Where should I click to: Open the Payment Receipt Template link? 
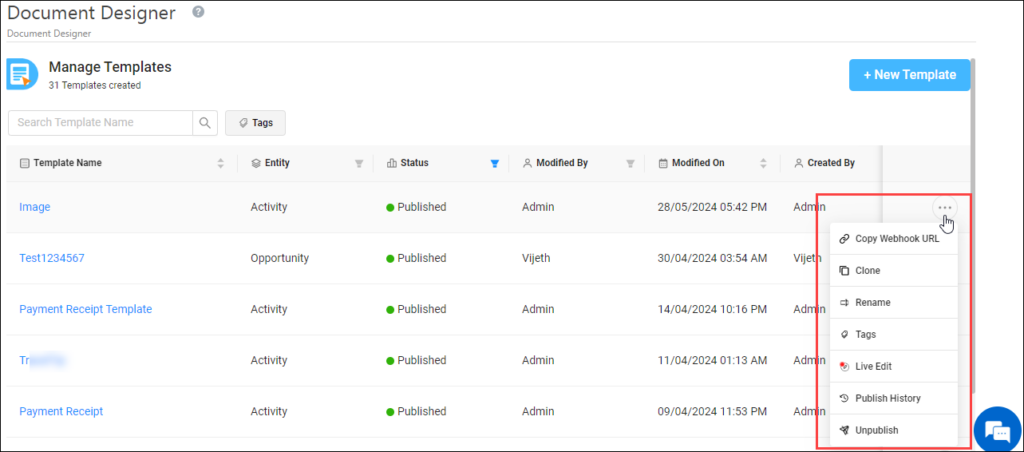pyautogui.click(x=85, y=309)
